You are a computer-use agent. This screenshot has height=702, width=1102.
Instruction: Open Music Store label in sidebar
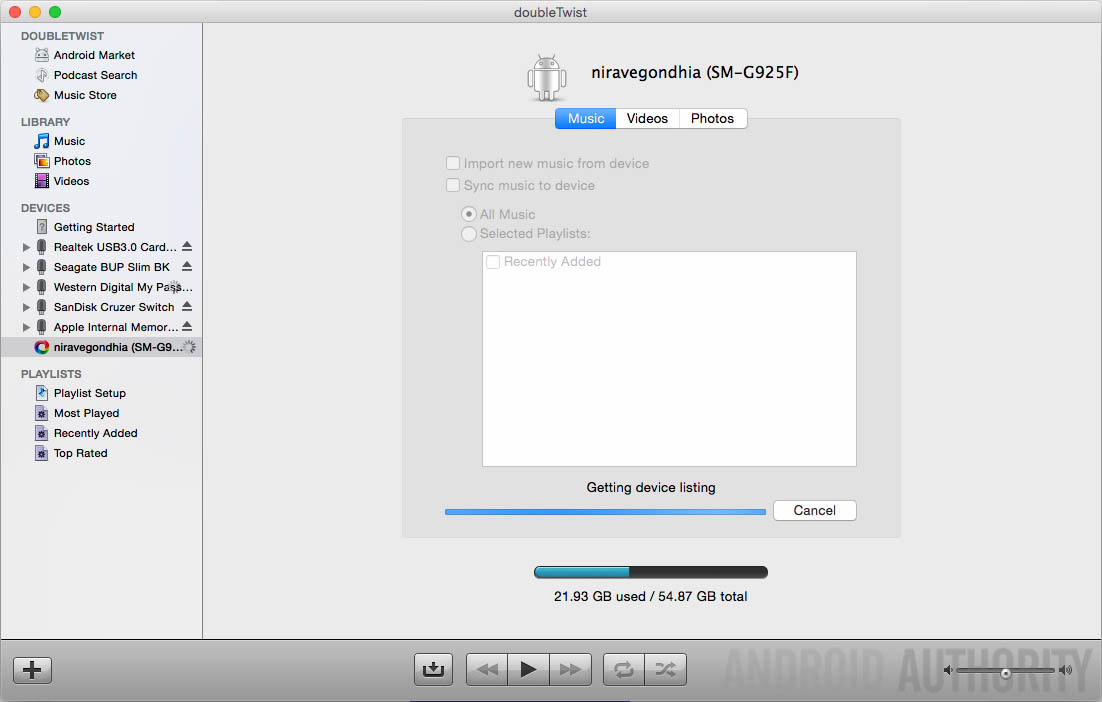85,95
